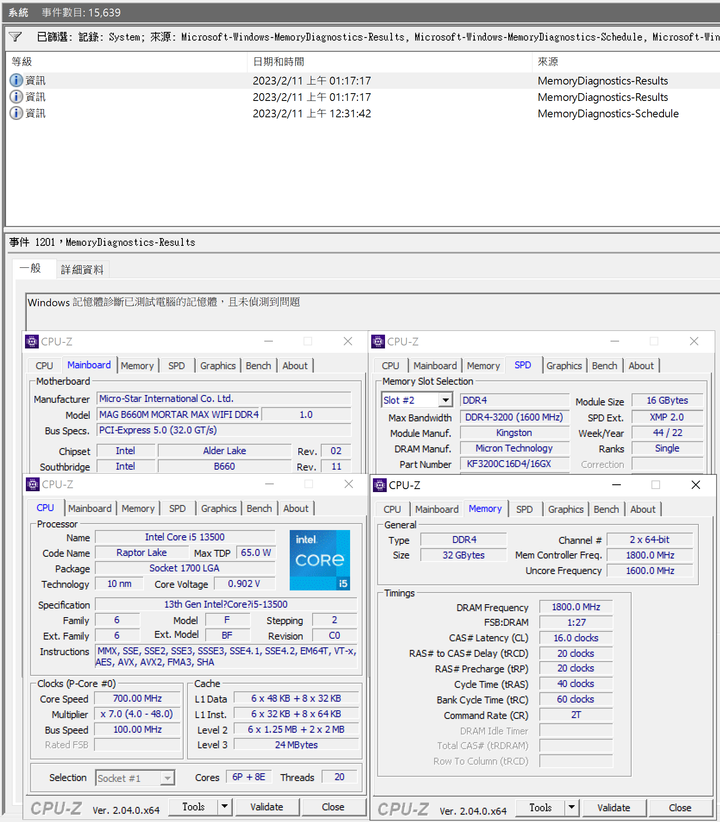Switch to Mainboard tab in Memory window
This screenshot has height=822, width=720.
437,509
